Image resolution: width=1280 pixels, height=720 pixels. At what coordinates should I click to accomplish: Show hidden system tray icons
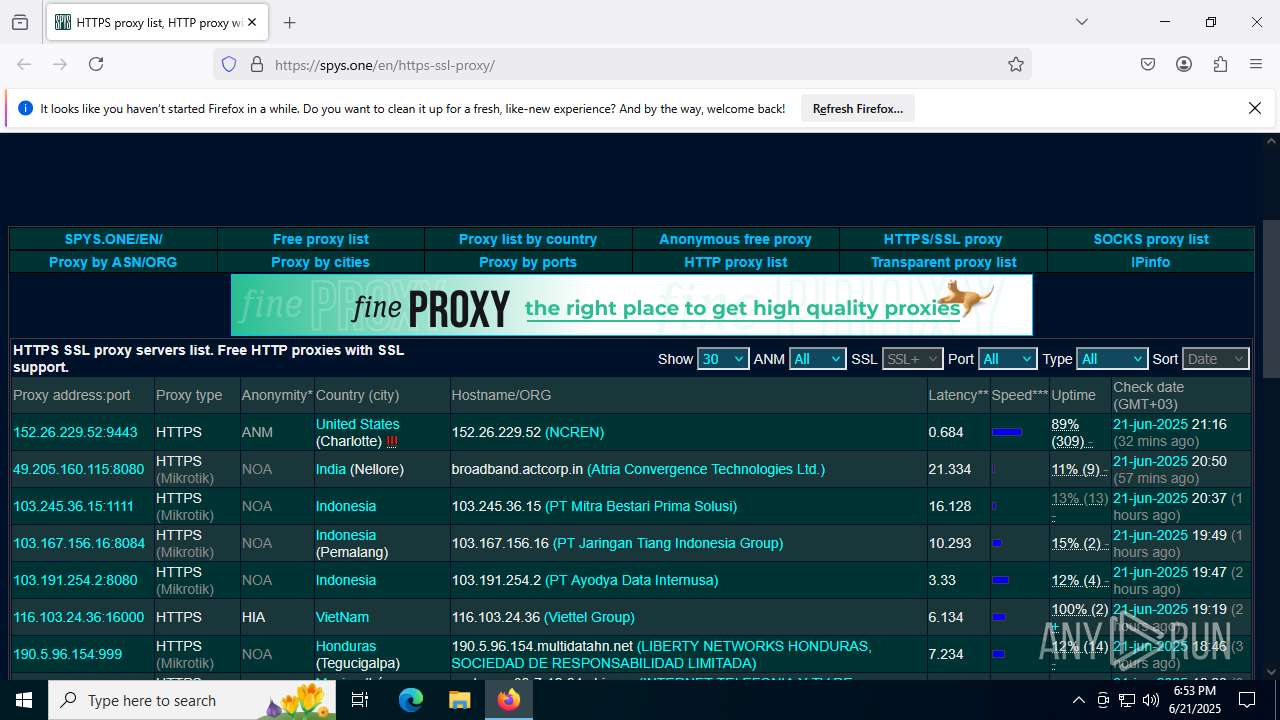click(x=1078, y=700)
